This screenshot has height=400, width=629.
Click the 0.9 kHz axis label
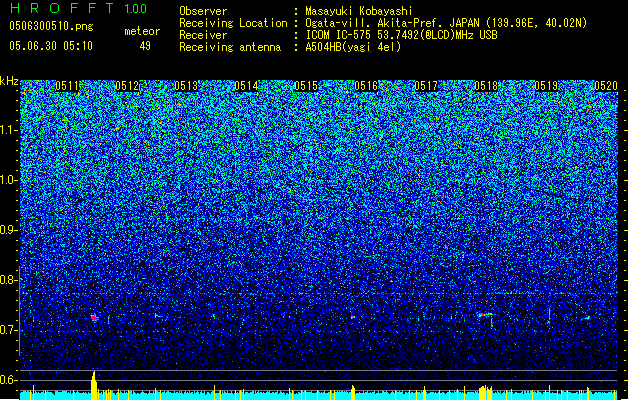(9, 230)
